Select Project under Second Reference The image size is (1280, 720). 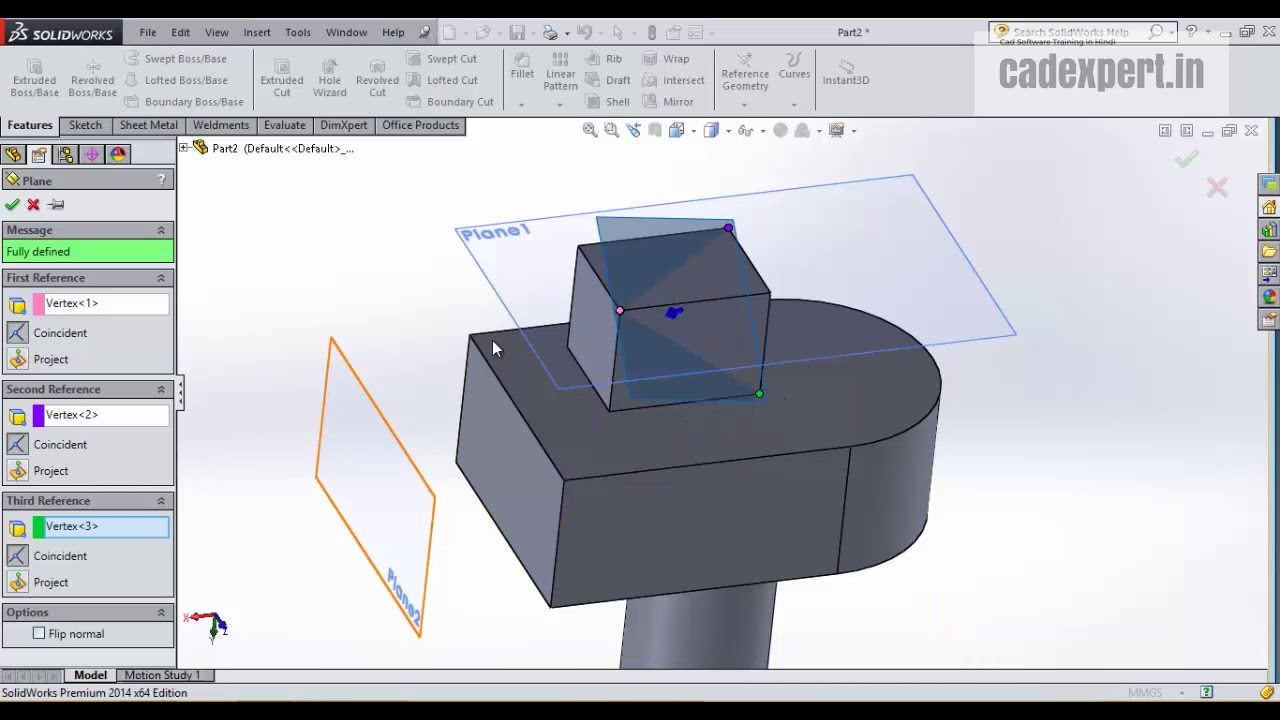[x=51, y=471]
